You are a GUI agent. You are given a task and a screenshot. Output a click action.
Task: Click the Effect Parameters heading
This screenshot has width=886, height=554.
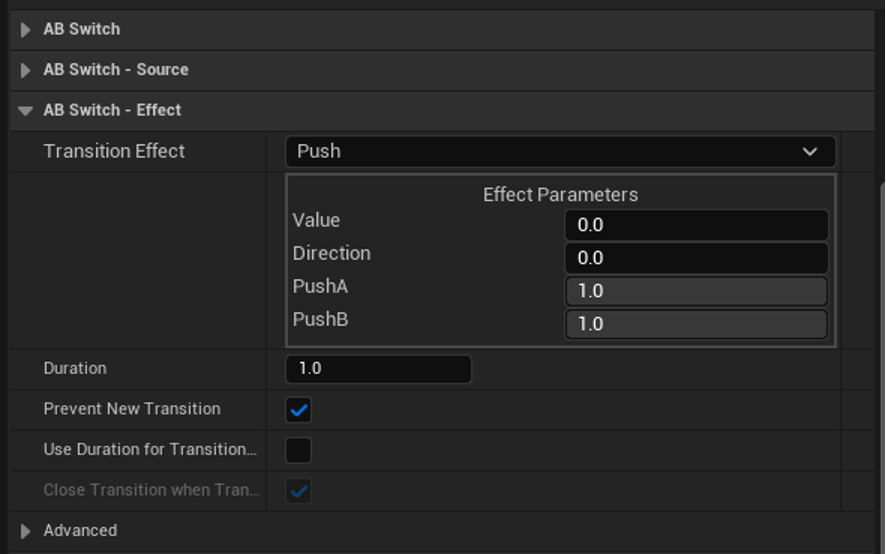560,195
